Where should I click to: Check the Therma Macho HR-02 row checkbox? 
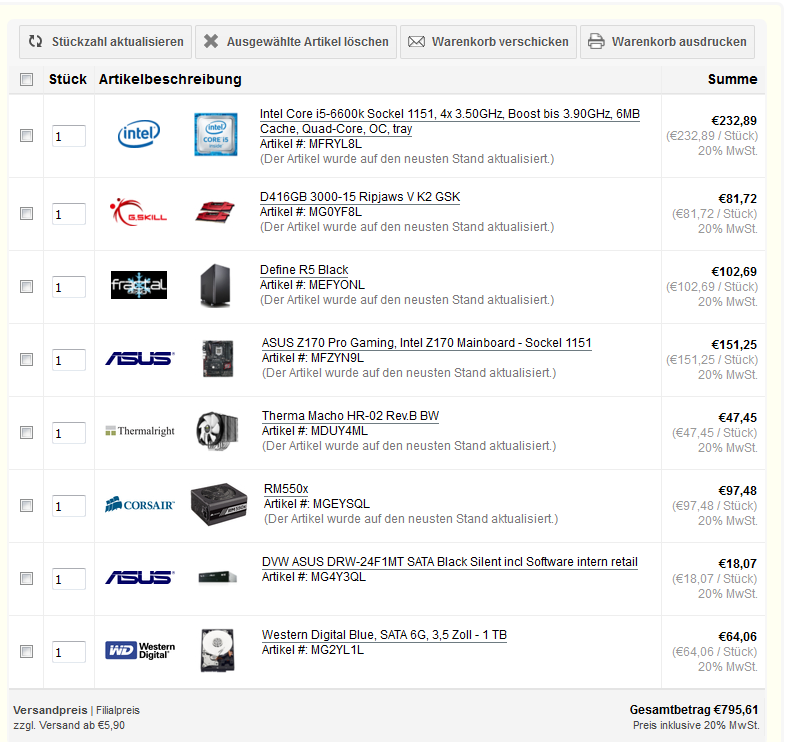point(27,433)
